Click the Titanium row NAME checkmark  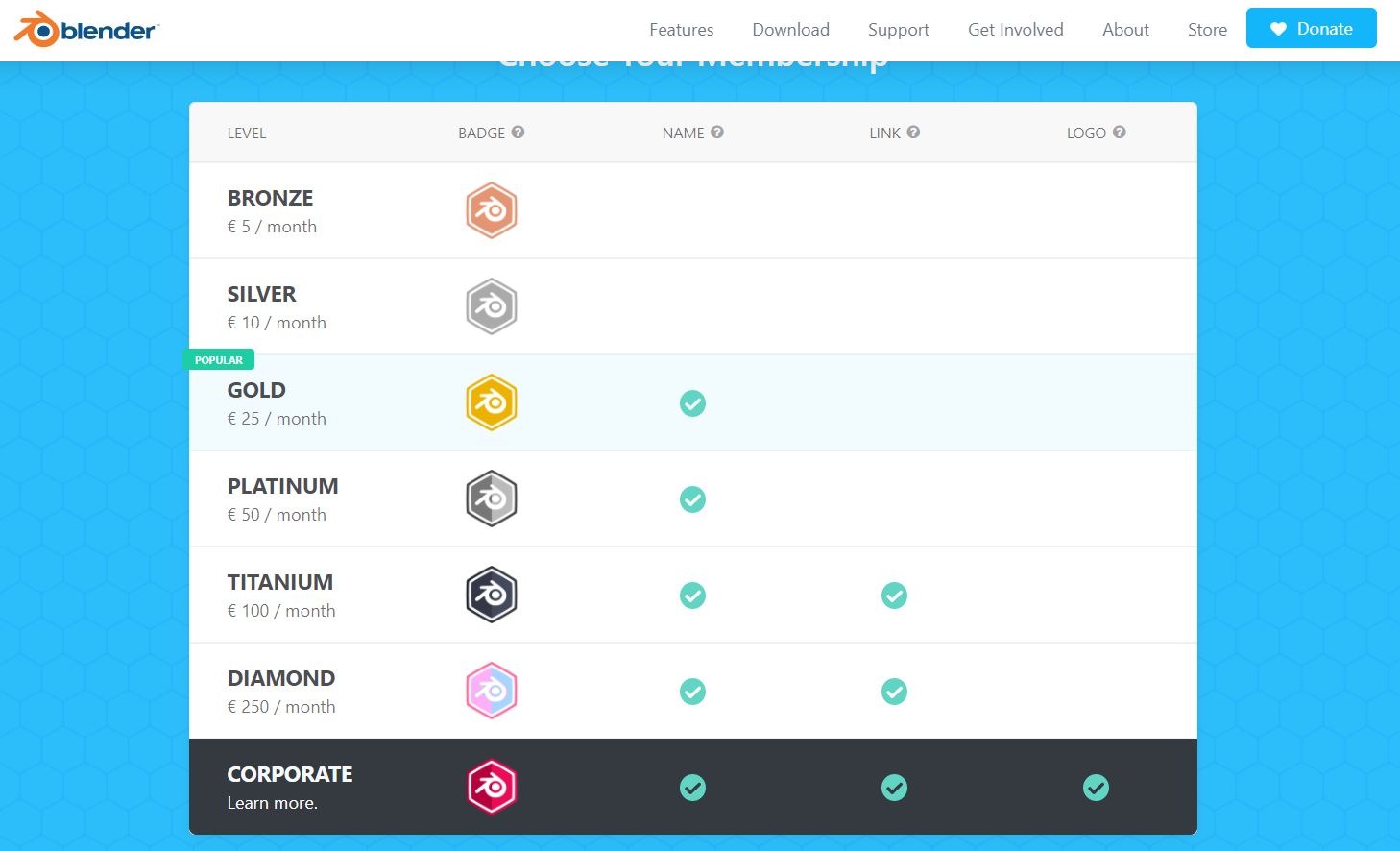[x=692, y=596]
